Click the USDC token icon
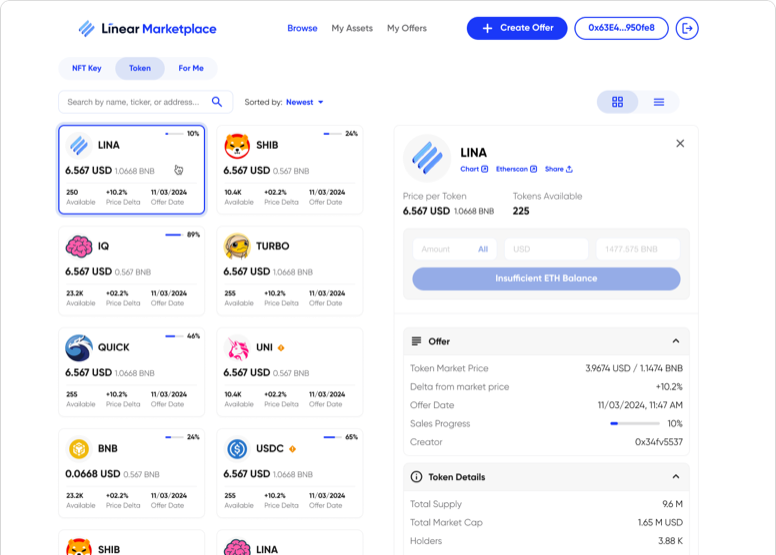This screenshot has height=555, width=776. 237,449
